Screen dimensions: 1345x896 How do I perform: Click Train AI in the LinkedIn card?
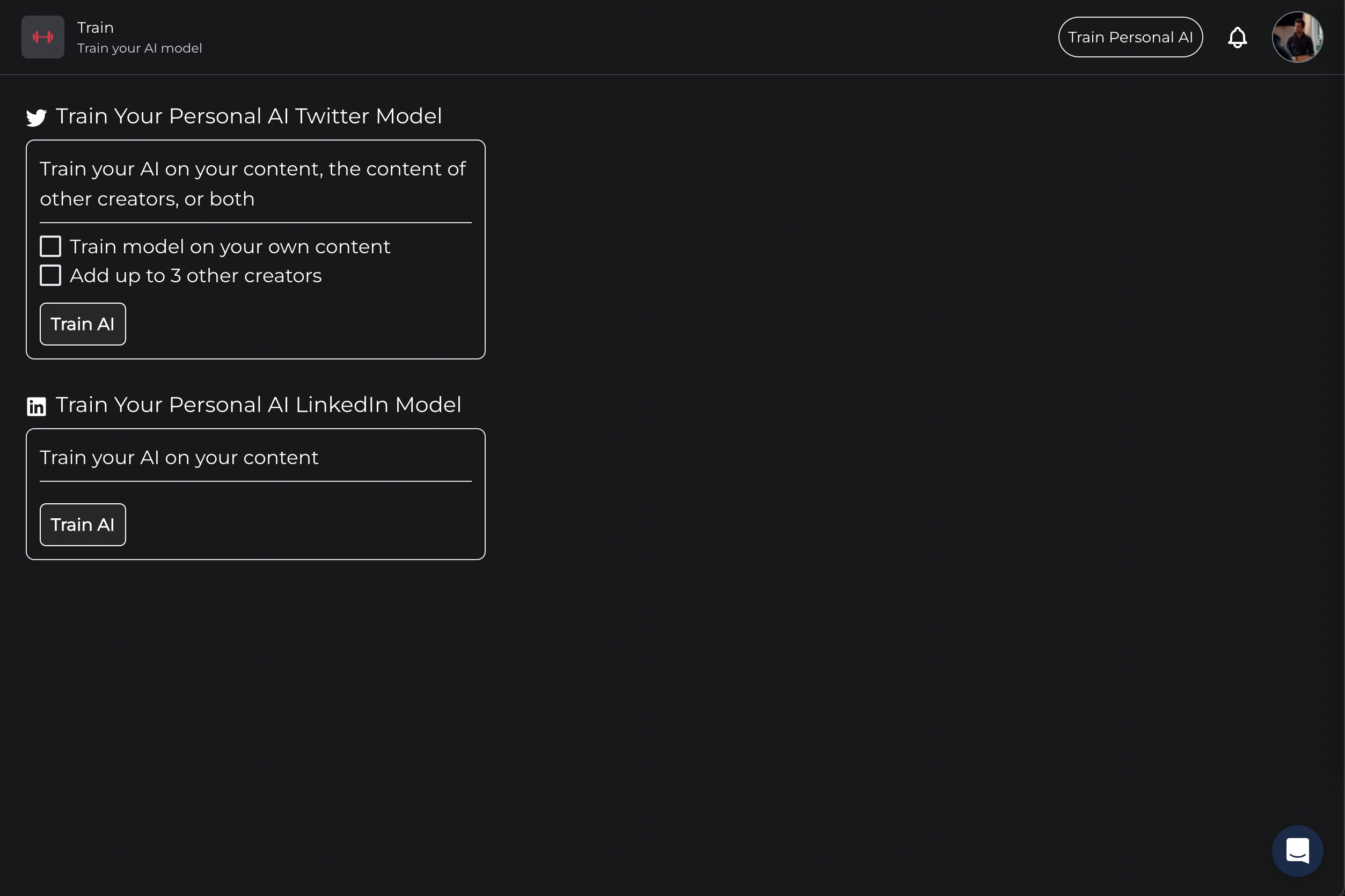(x=83, y=525)
